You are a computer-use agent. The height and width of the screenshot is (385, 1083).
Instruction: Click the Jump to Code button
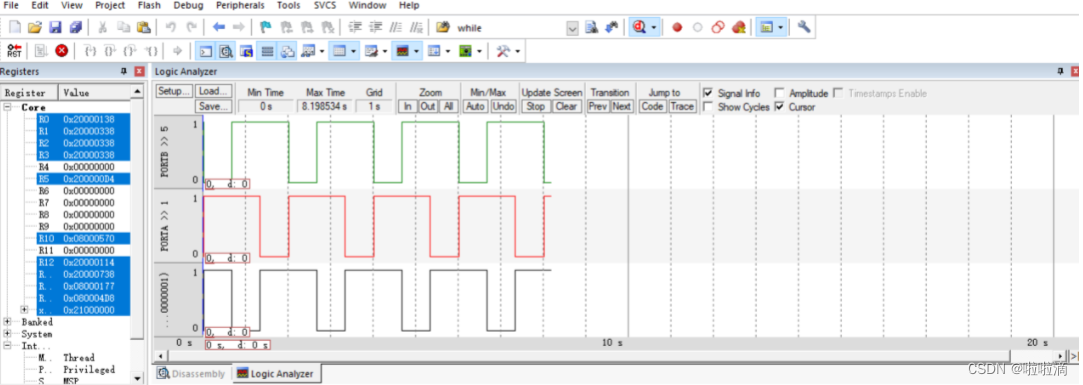click(x=653, y=106)
